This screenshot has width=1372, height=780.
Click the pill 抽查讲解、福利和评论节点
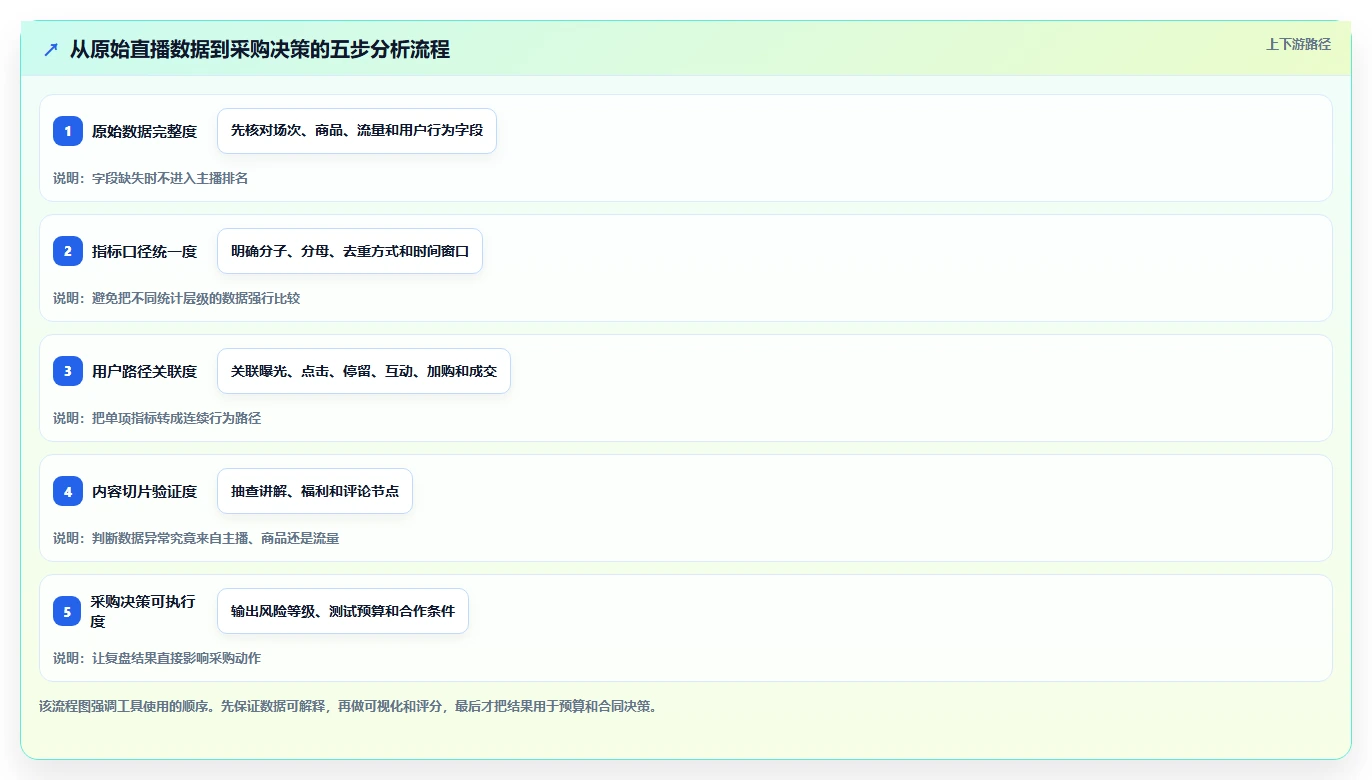point(315,491)
